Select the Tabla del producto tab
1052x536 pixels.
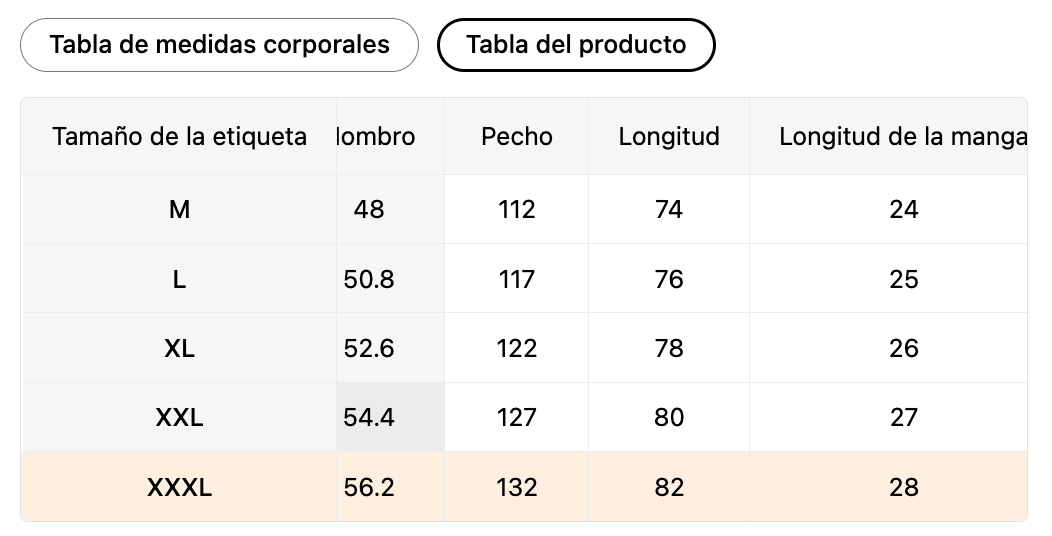pos(576,45)
